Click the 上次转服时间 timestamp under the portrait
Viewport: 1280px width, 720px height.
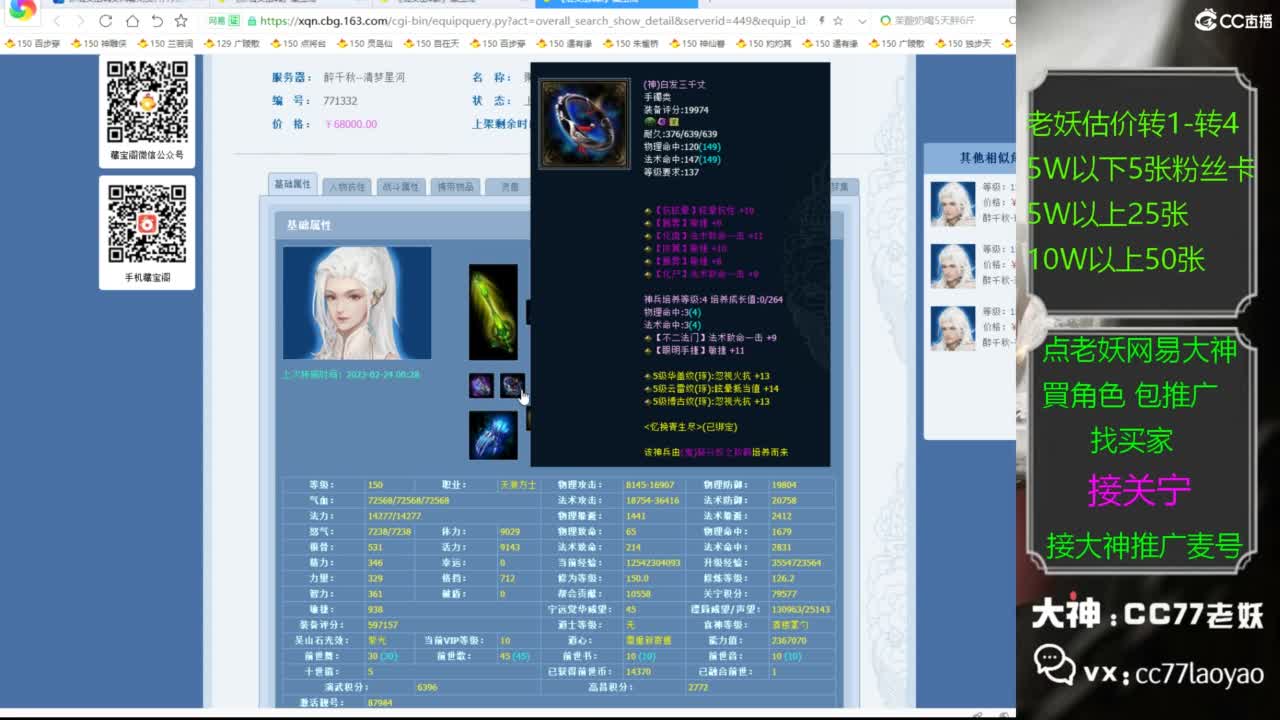(351, 374)
